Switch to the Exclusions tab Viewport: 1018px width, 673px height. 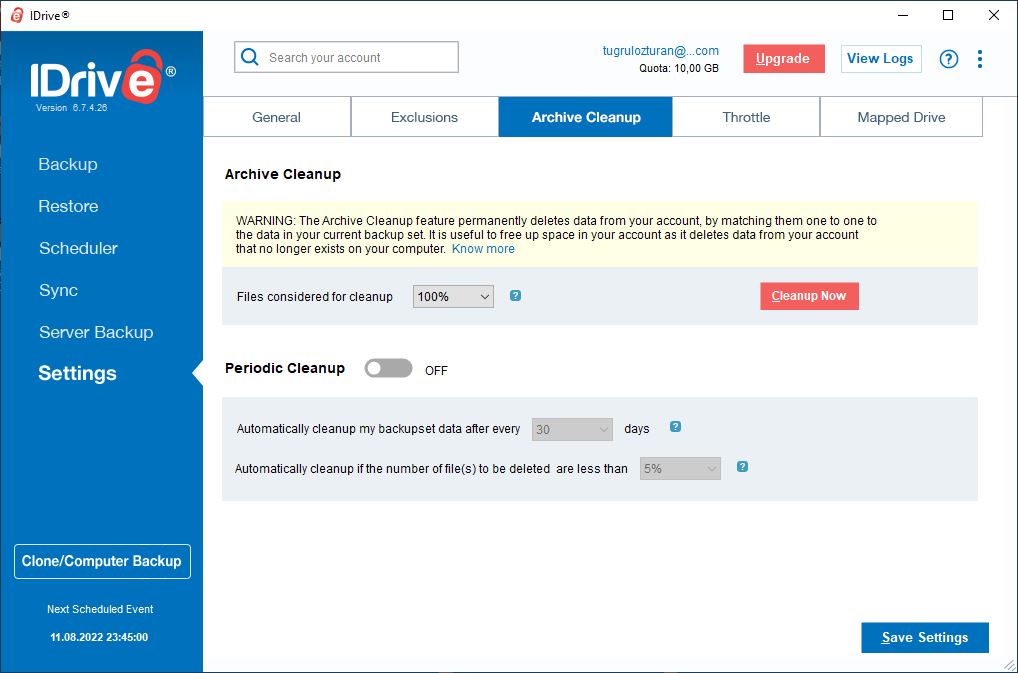pos(425,117)
